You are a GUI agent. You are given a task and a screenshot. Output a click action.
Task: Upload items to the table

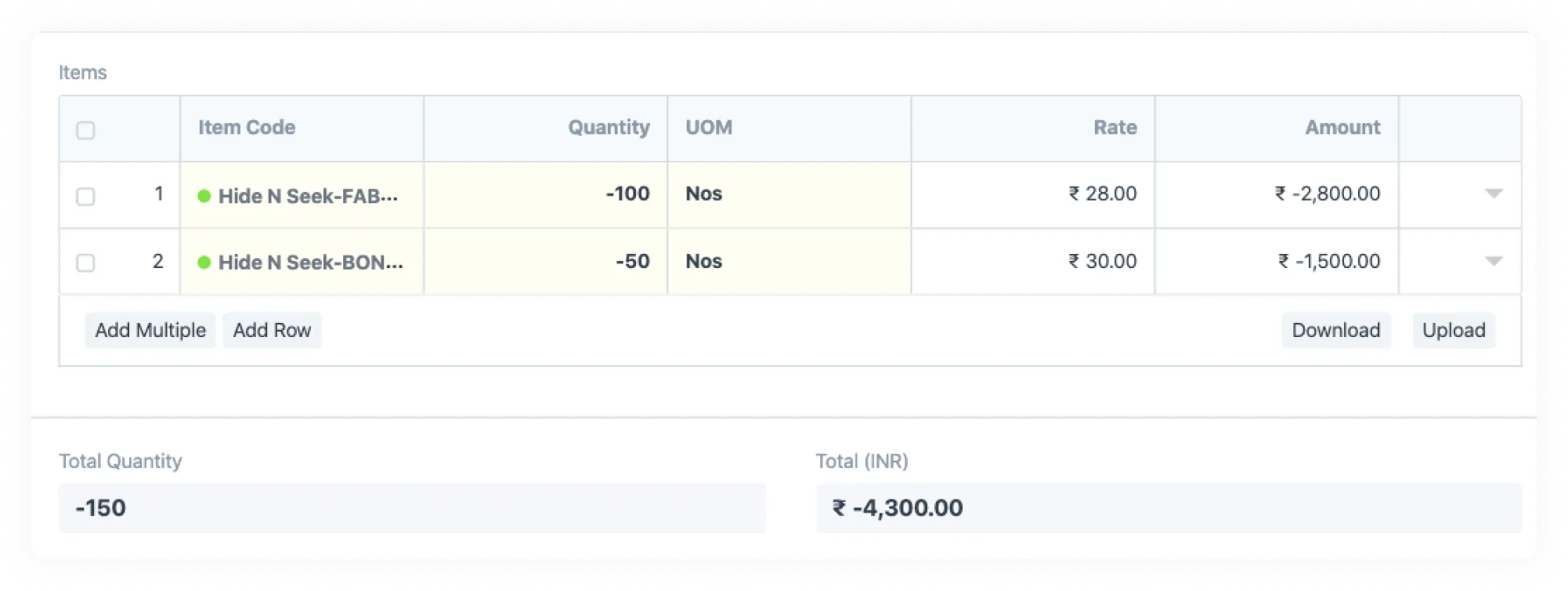pyautogui.click(x=1454, y=330)
